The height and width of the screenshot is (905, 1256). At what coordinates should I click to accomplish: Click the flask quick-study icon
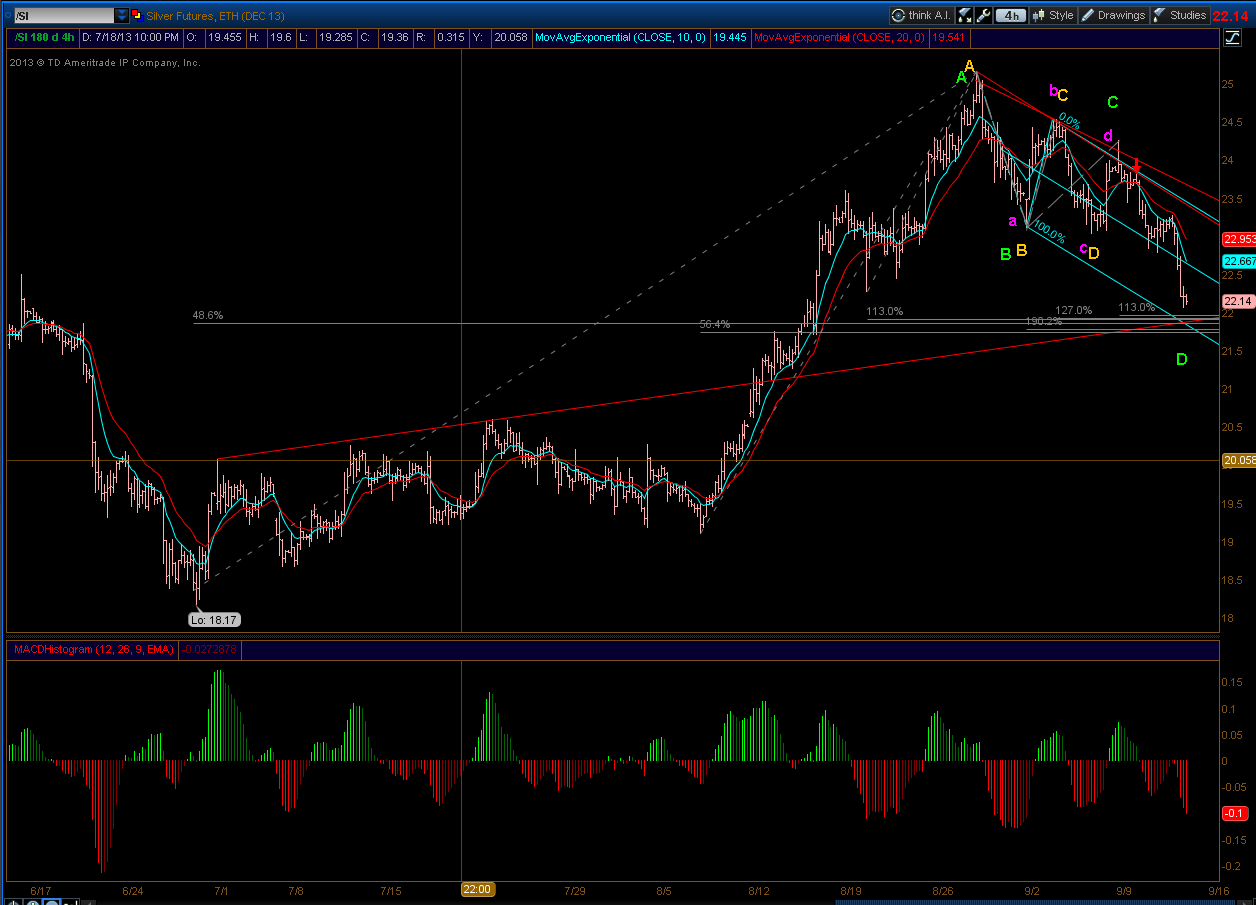point(965,15)
